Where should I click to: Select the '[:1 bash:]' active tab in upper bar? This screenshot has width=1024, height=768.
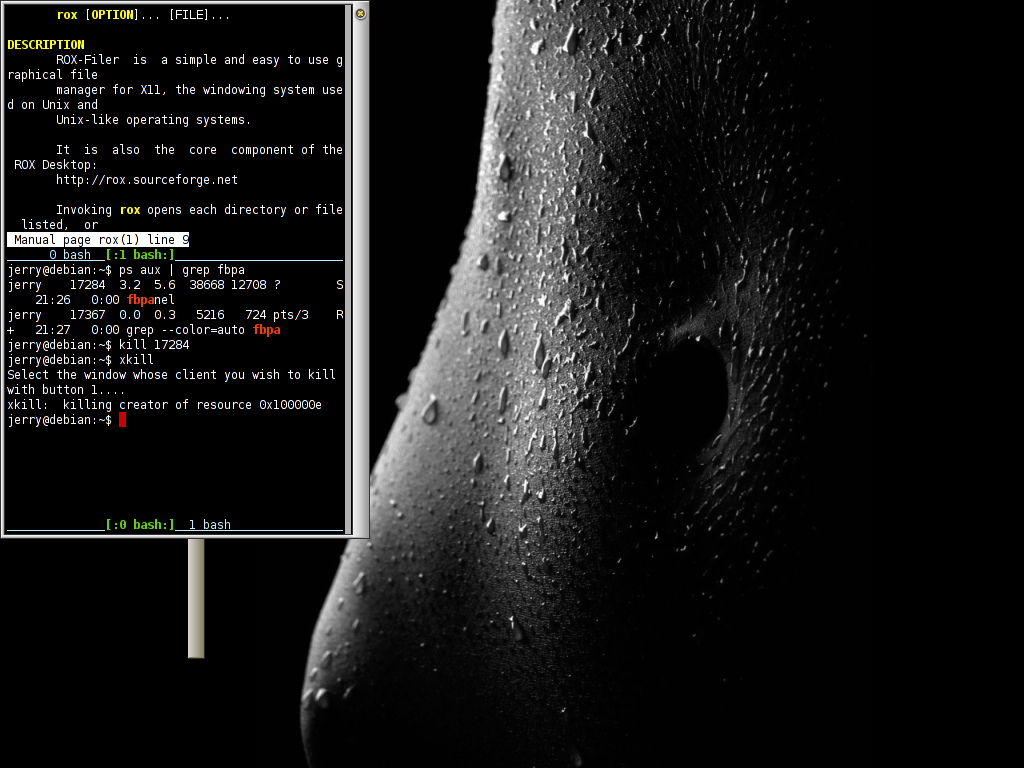140,255
